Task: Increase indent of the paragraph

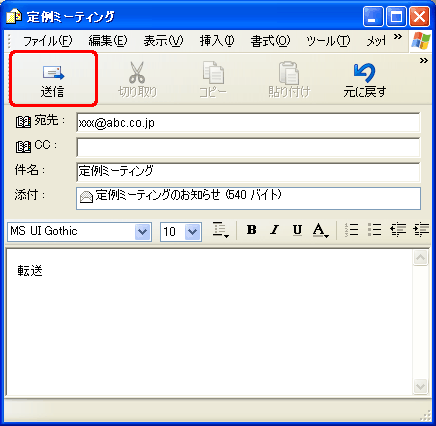Action: point(421,230)
